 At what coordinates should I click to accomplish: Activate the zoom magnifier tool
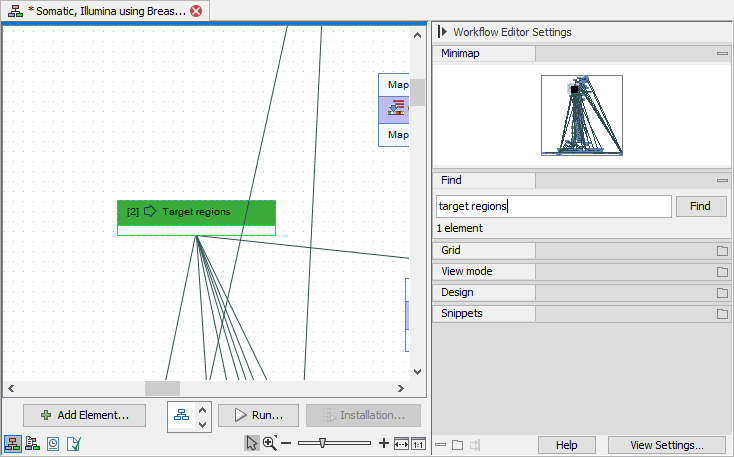point(269,443)
